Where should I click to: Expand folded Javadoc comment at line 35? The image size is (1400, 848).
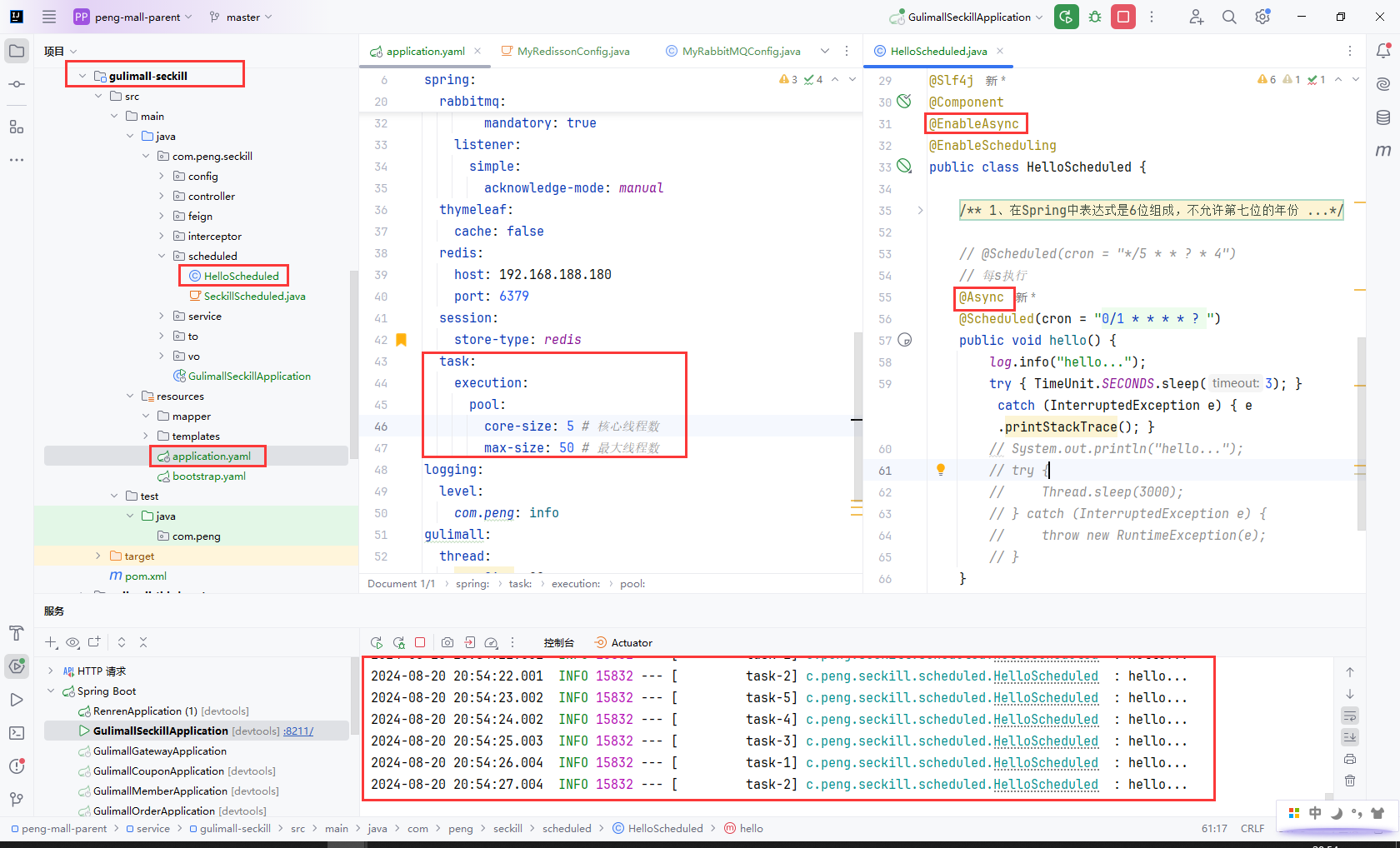920,210
